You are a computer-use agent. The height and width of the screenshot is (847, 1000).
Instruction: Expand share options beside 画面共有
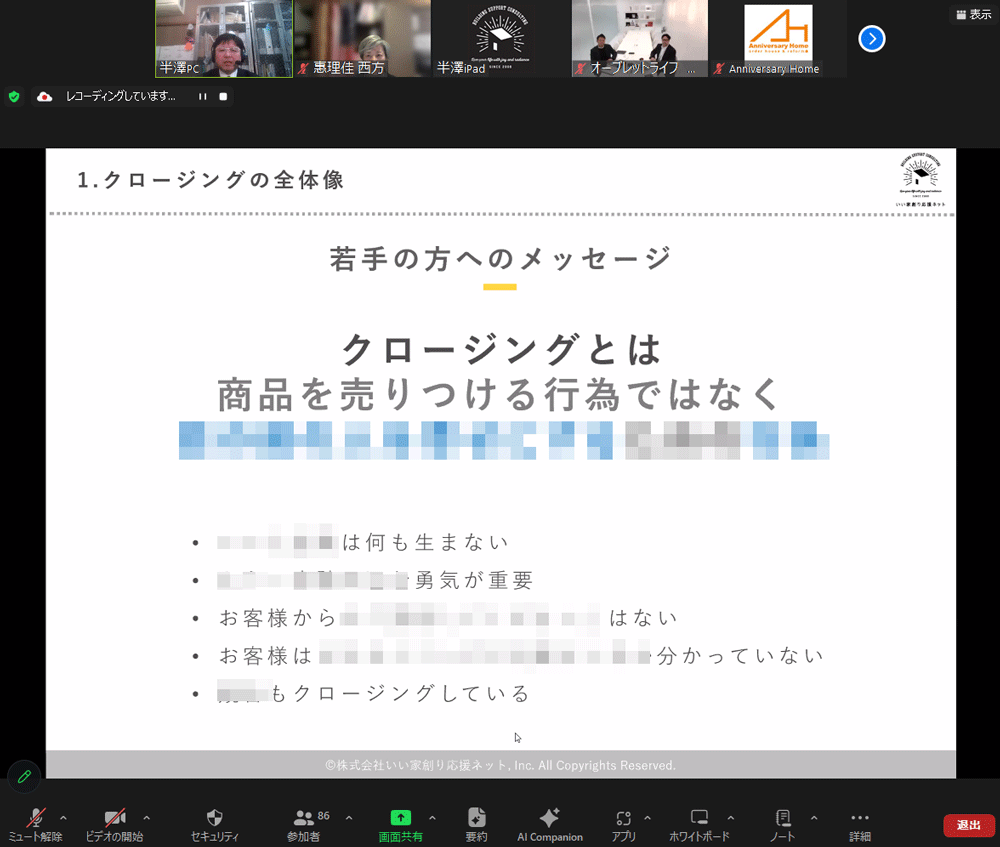(x=432, y=817)
